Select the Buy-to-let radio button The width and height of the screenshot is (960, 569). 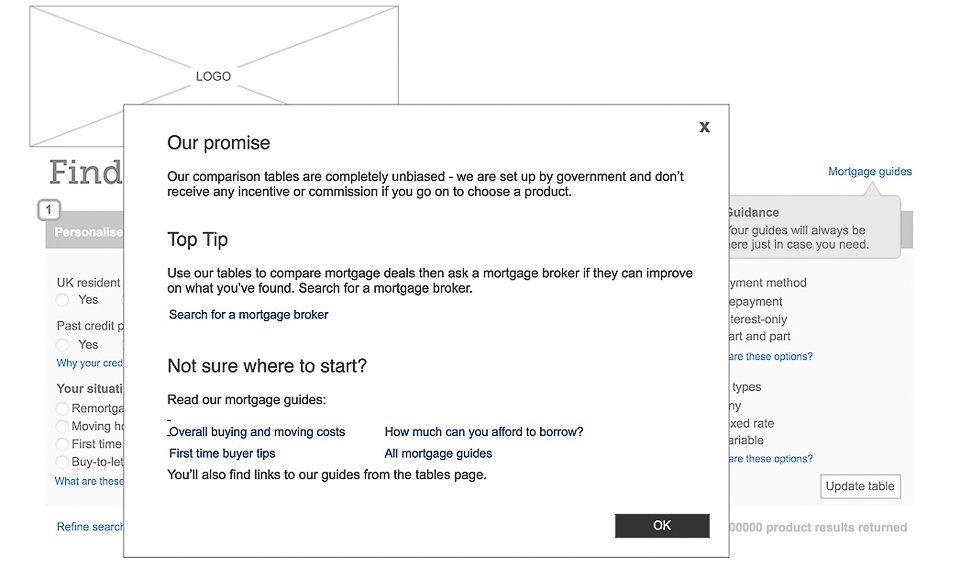[x=63, y=462]
